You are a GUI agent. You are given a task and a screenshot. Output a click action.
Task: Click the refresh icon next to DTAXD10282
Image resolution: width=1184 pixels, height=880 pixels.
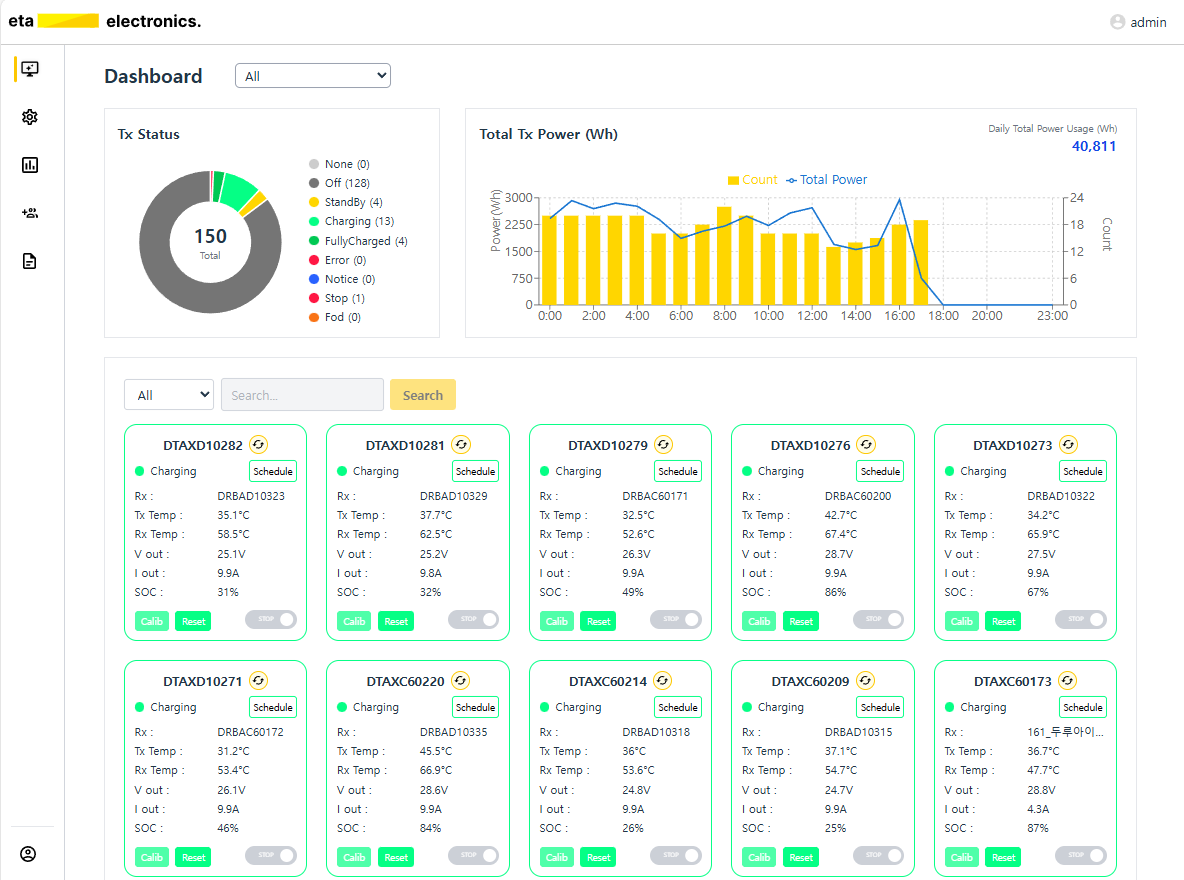tap(258, 445)
